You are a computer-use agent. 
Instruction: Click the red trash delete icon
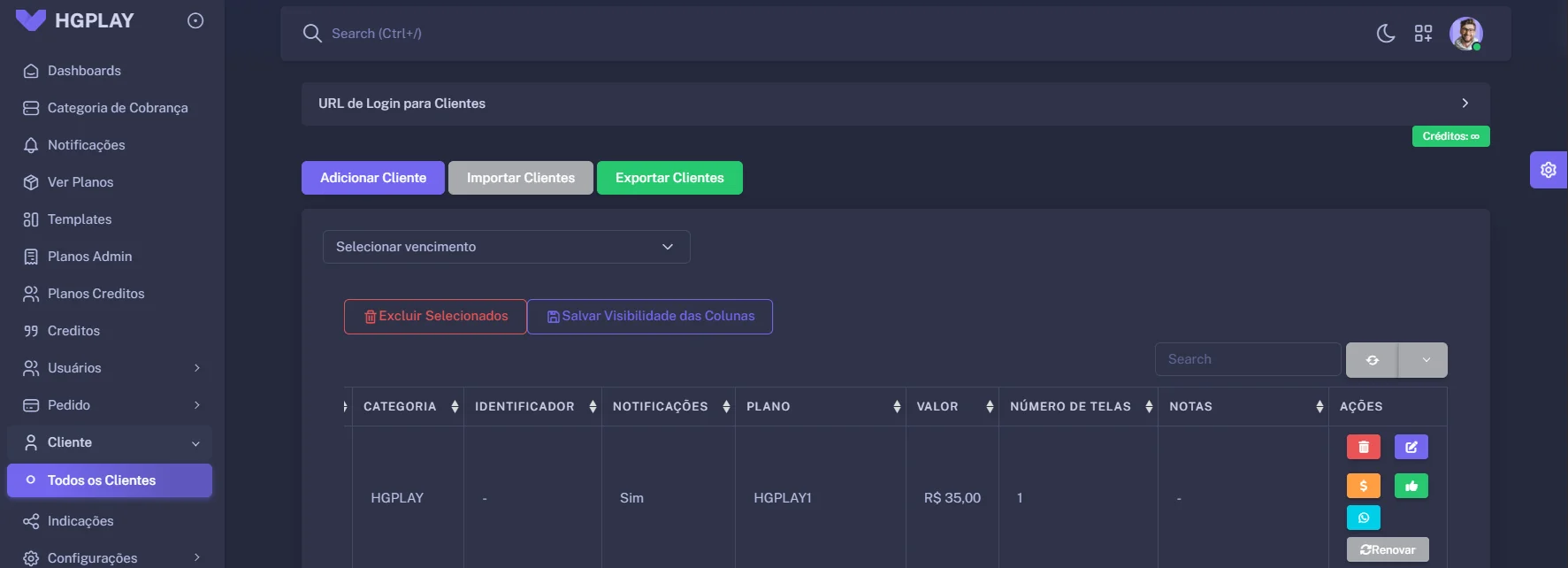click(1363, 447)
